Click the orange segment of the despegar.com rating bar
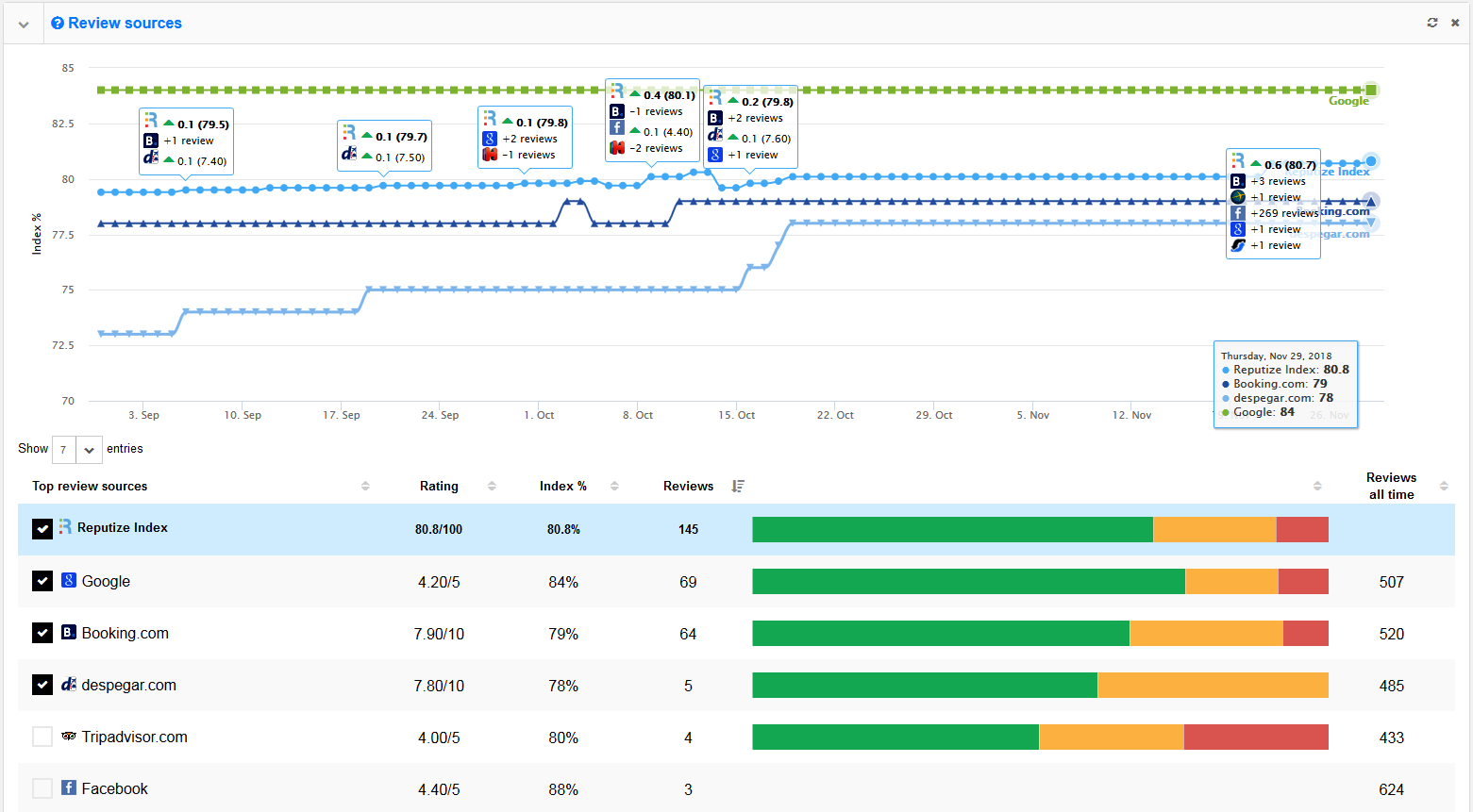1473x812 pixels. [x=1213, y=686]
